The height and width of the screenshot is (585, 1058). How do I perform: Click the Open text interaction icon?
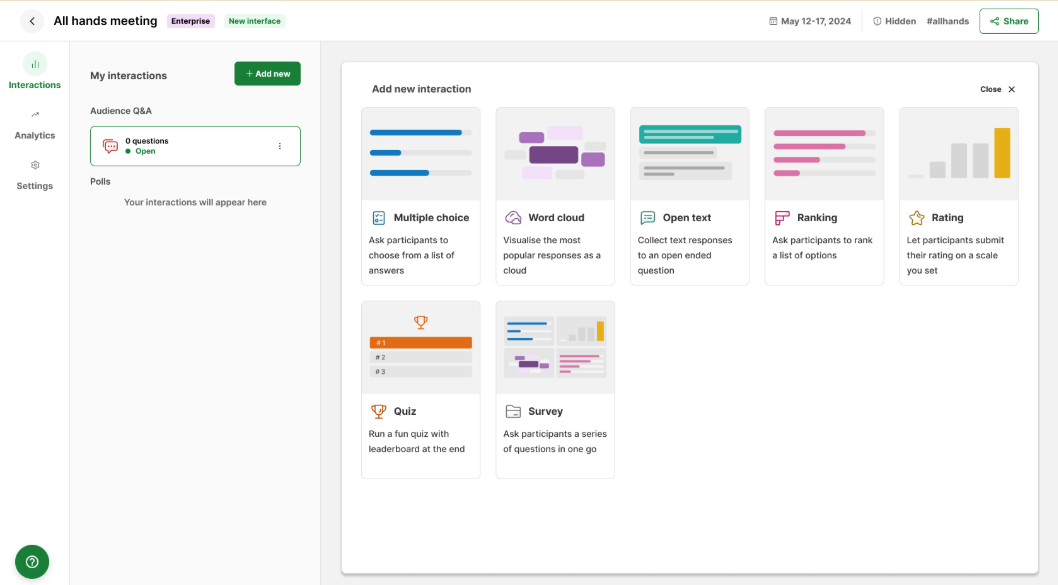pyautogui.click(x=647, y=217)
